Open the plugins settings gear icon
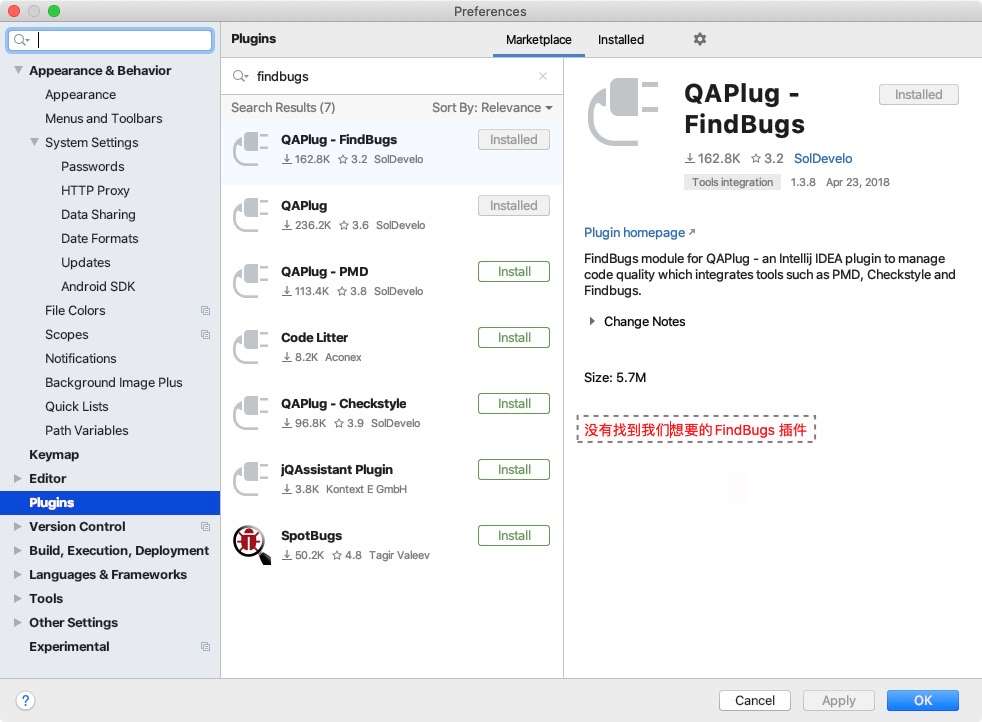982x722 pixels. (700, 39)
